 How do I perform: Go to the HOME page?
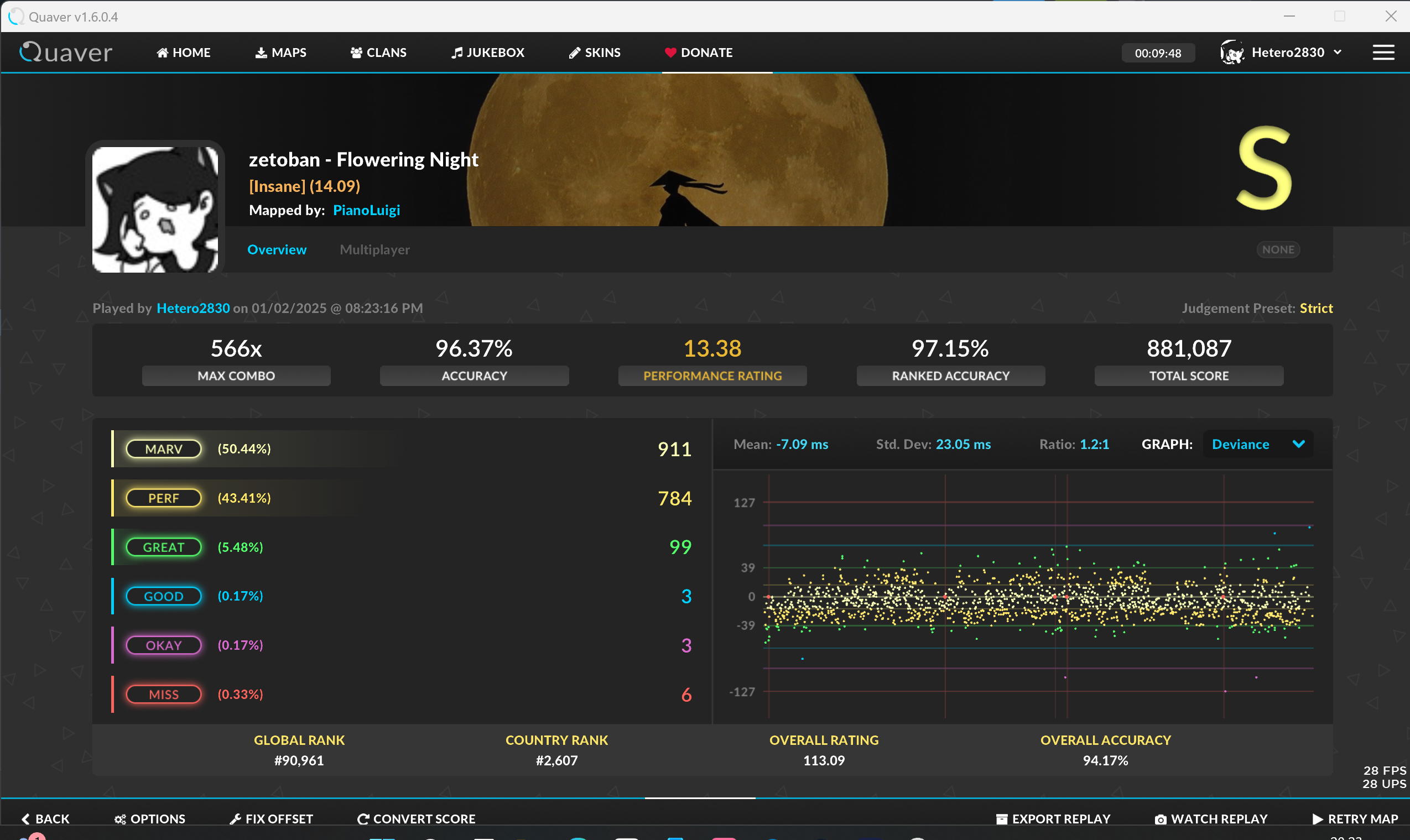(x=184, y=53)
